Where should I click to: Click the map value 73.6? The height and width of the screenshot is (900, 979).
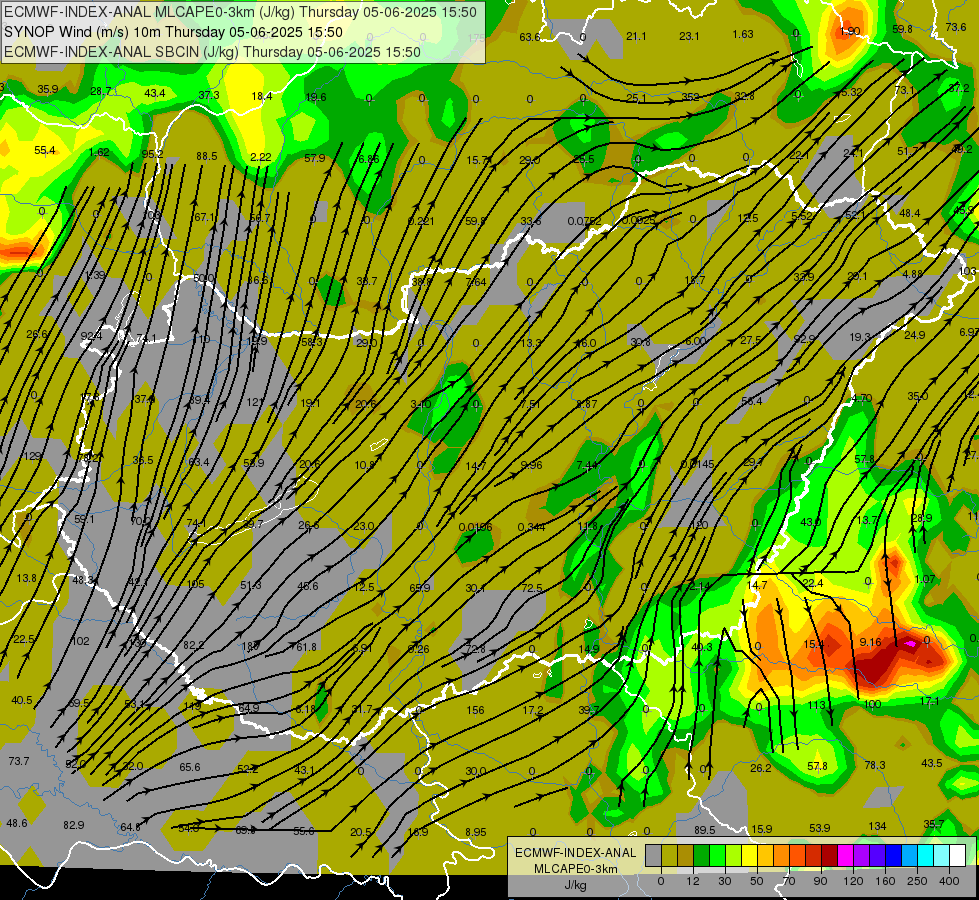pos(956,27)
